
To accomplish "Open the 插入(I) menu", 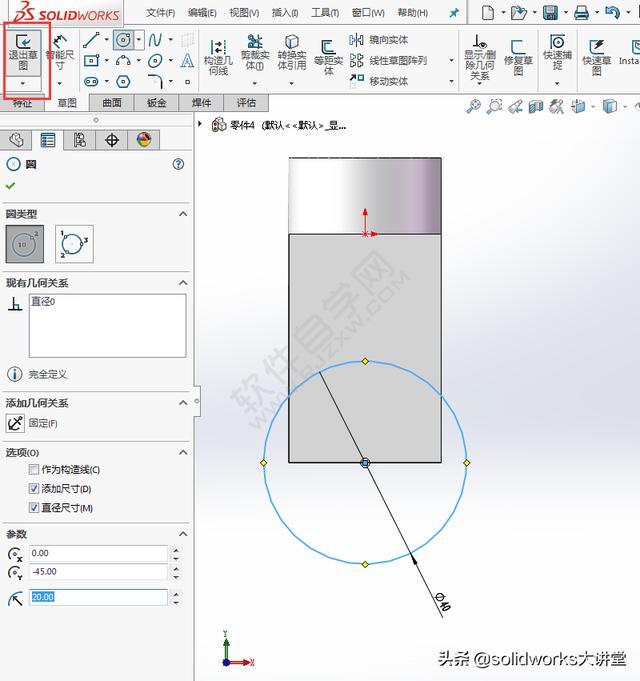I will coord(285,13).
